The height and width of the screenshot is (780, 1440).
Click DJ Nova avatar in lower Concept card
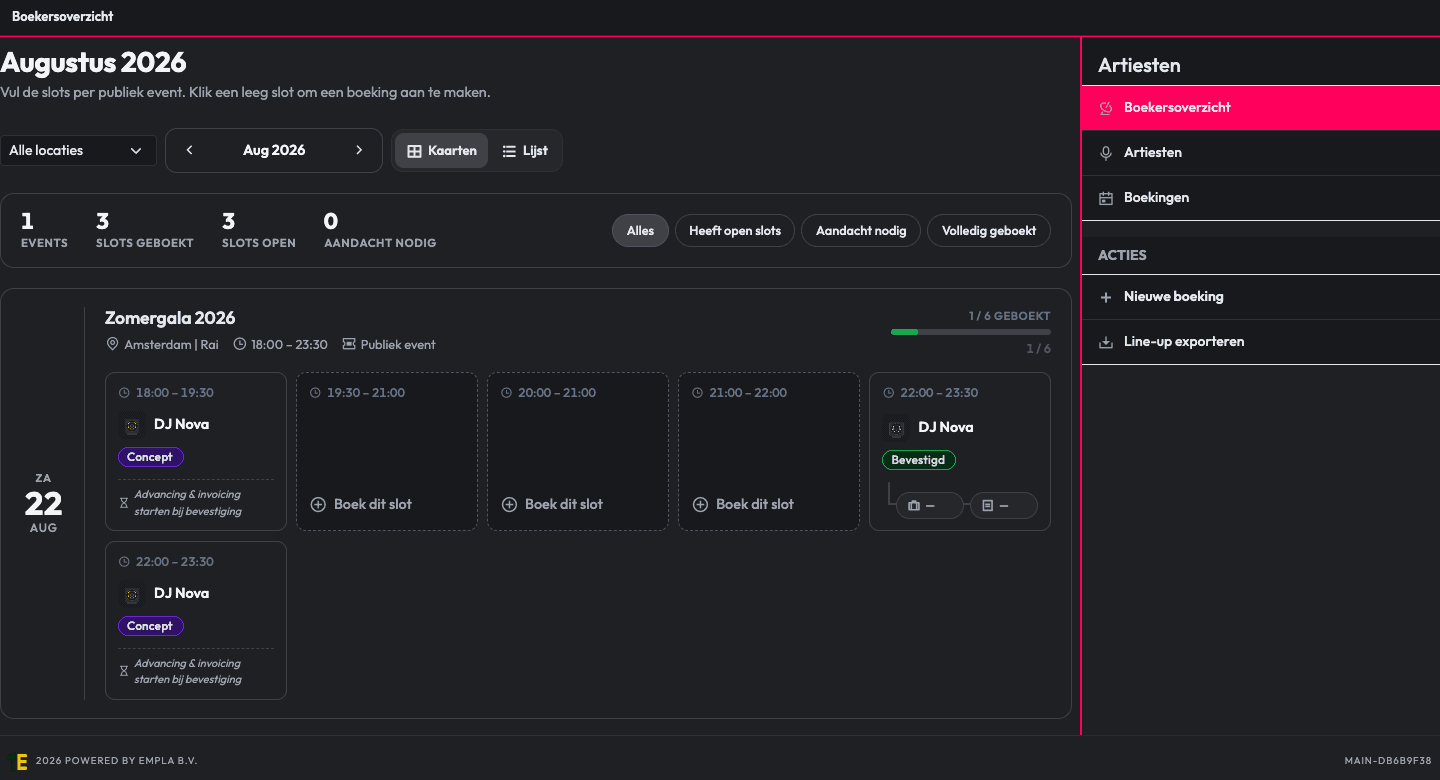[132, 594]
